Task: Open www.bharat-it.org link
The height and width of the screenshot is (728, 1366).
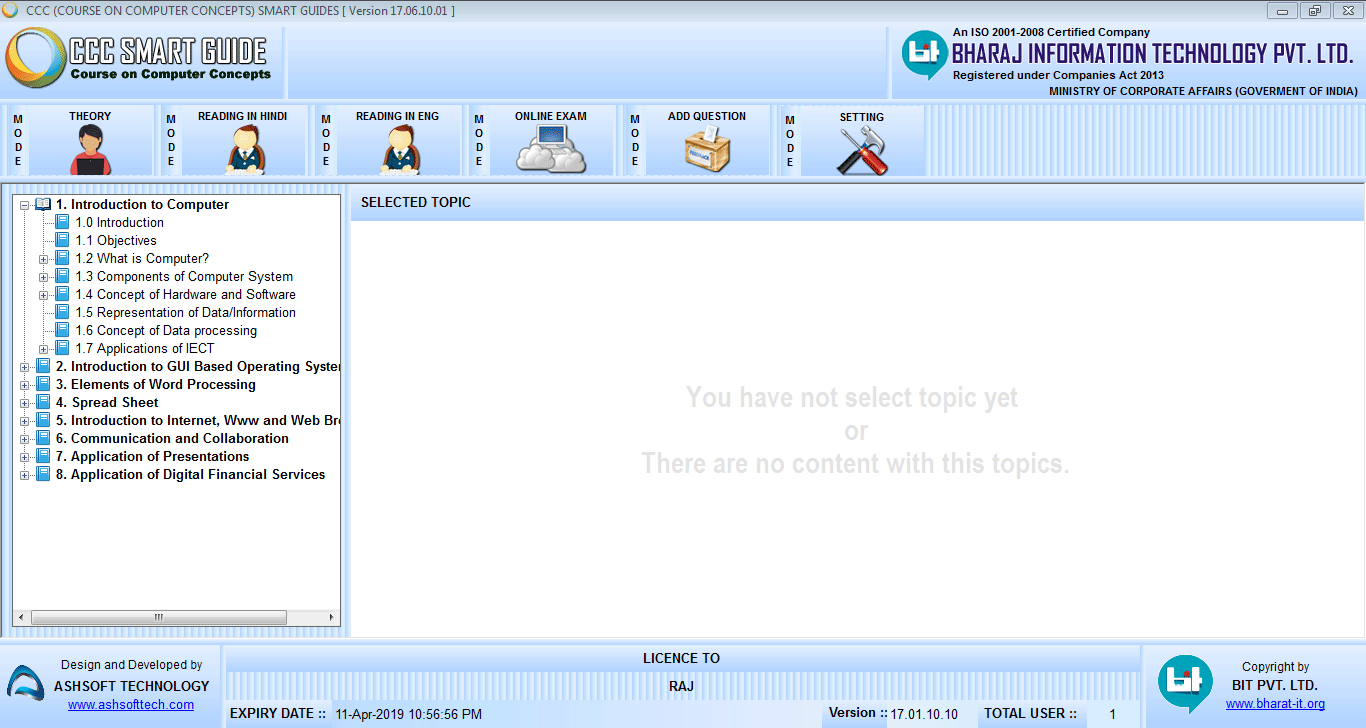Action: (x=1275, y=704)
